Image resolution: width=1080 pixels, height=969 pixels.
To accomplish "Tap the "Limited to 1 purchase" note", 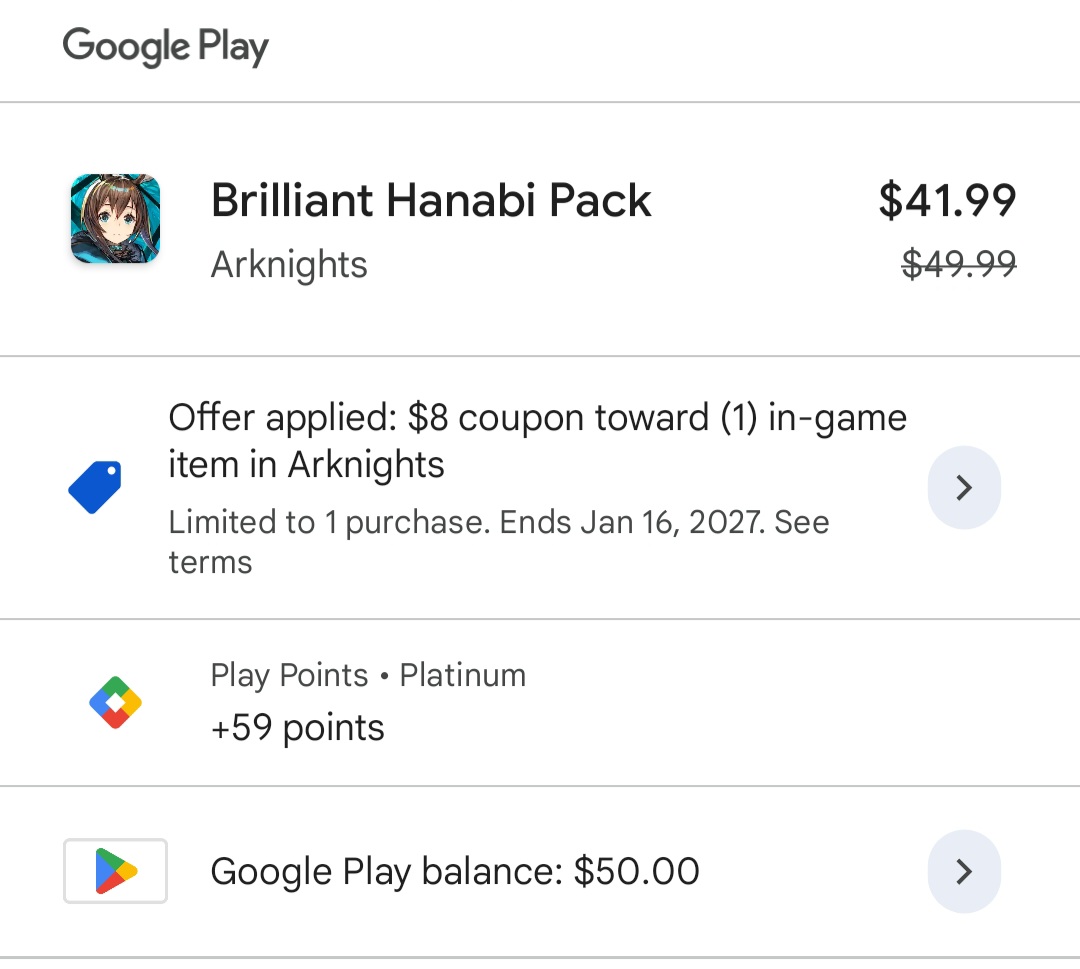I will coord(329,522).
